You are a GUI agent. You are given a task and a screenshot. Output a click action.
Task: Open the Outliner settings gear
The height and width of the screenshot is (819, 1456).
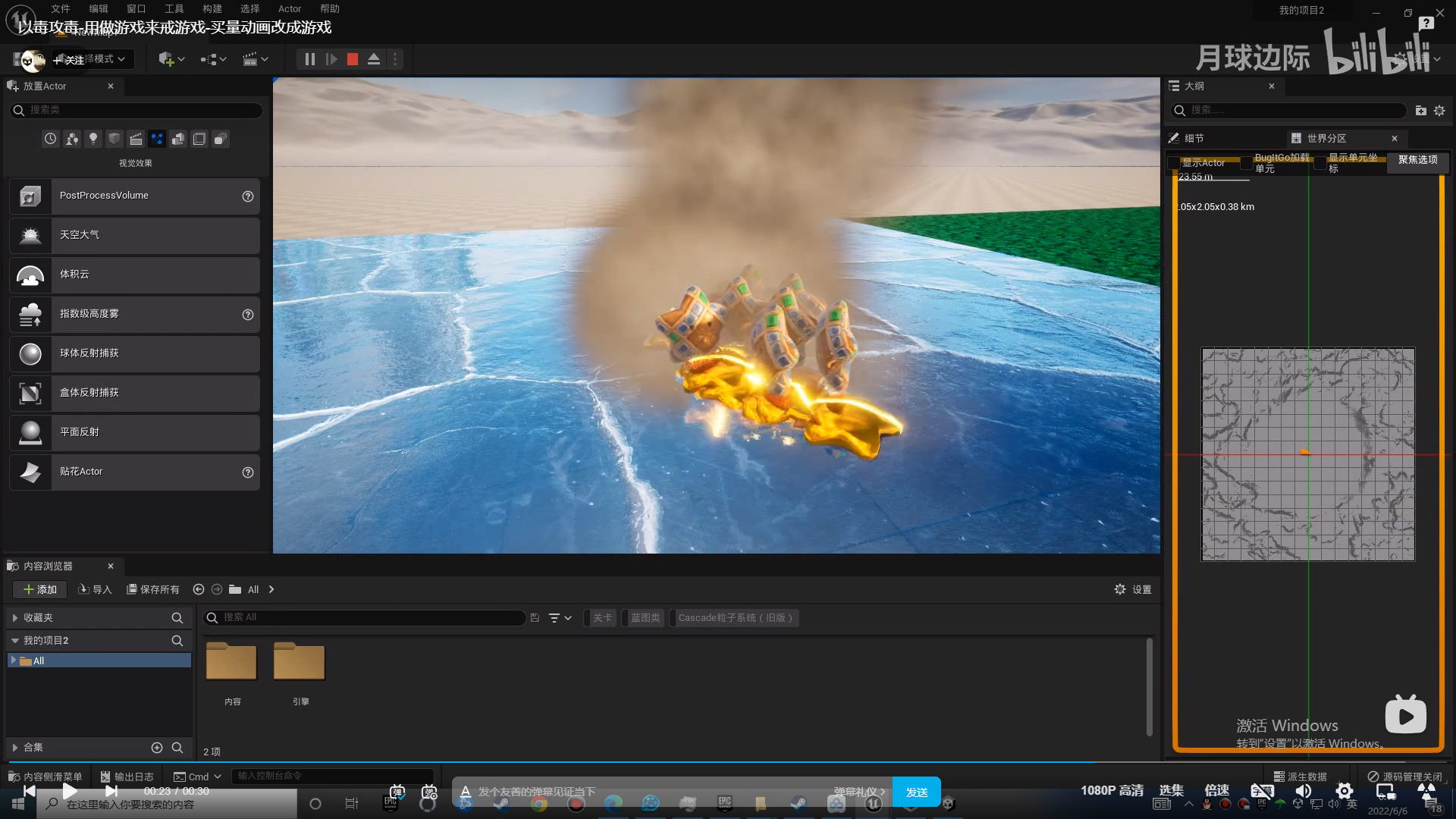(x=1439, y=111)
